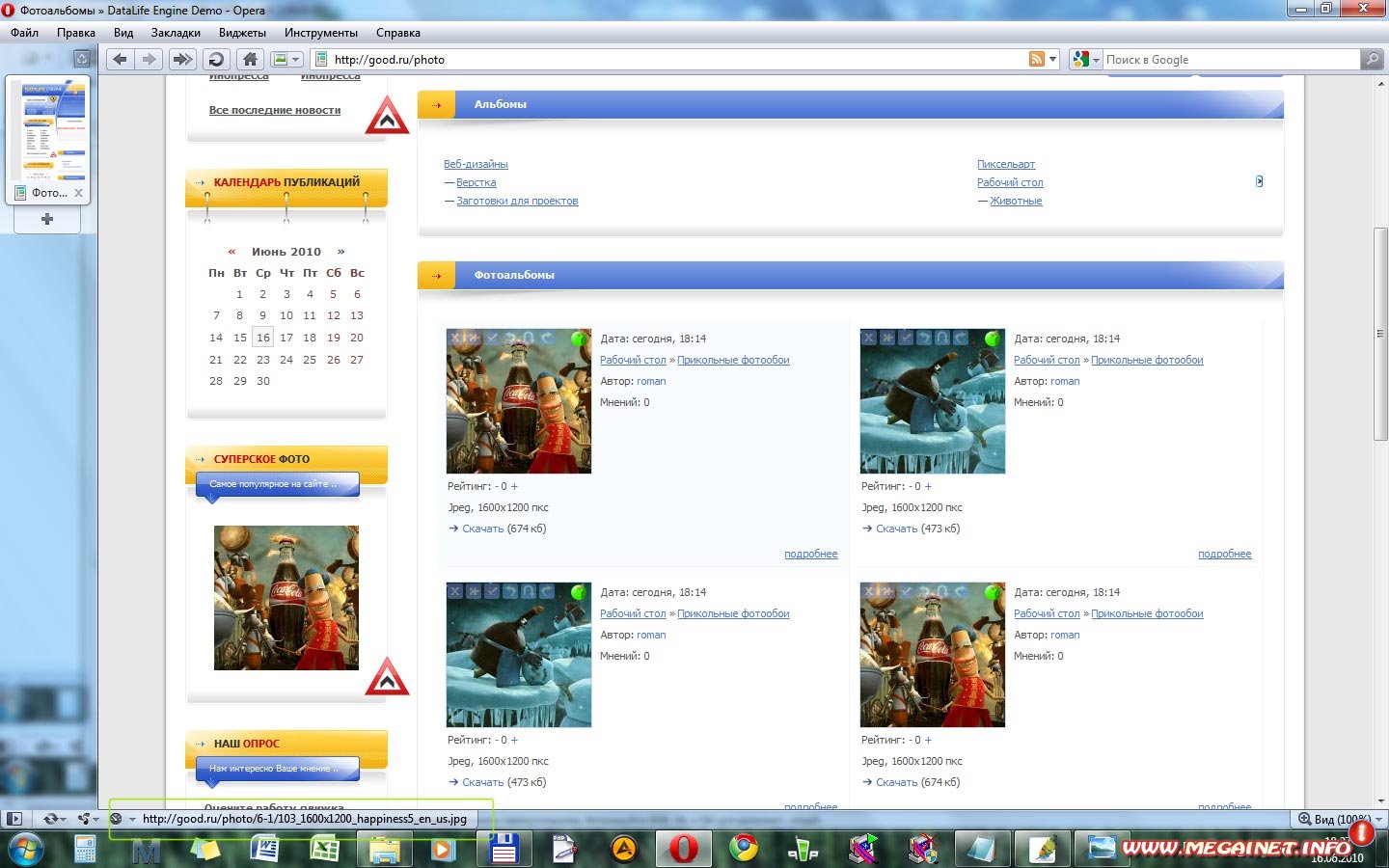The image size is (1389, 868).
Task: Click green status ball on top-row bear photo
Action: tap(993, 339)
